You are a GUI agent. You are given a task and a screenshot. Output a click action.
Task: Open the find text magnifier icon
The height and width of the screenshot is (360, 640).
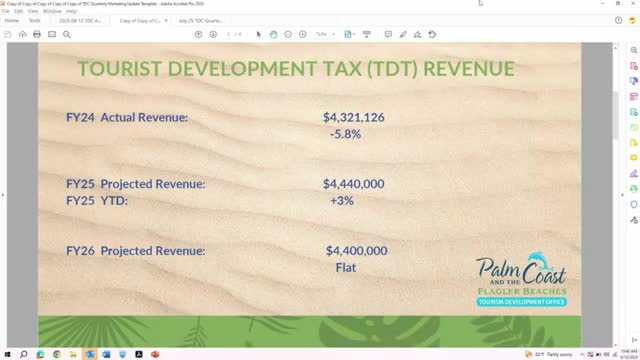(67, 35)
